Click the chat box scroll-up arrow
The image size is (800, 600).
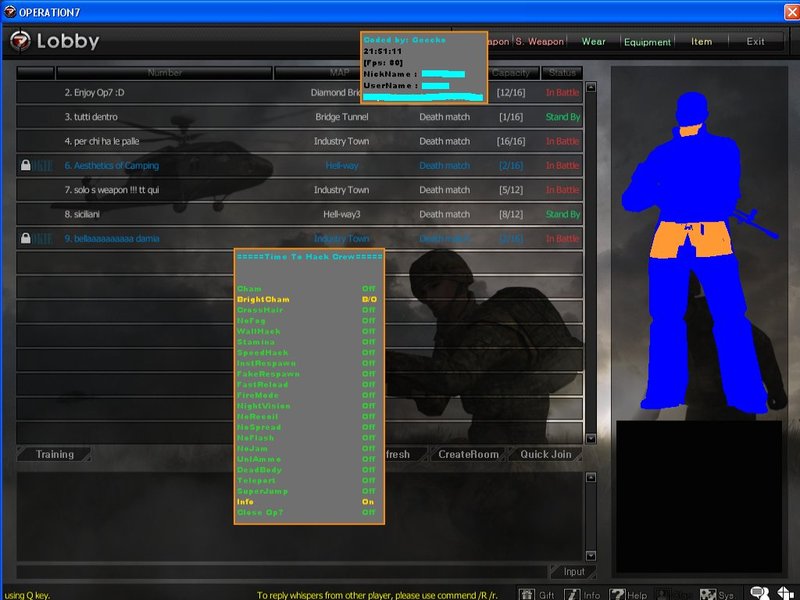click(x=591, y=477)
